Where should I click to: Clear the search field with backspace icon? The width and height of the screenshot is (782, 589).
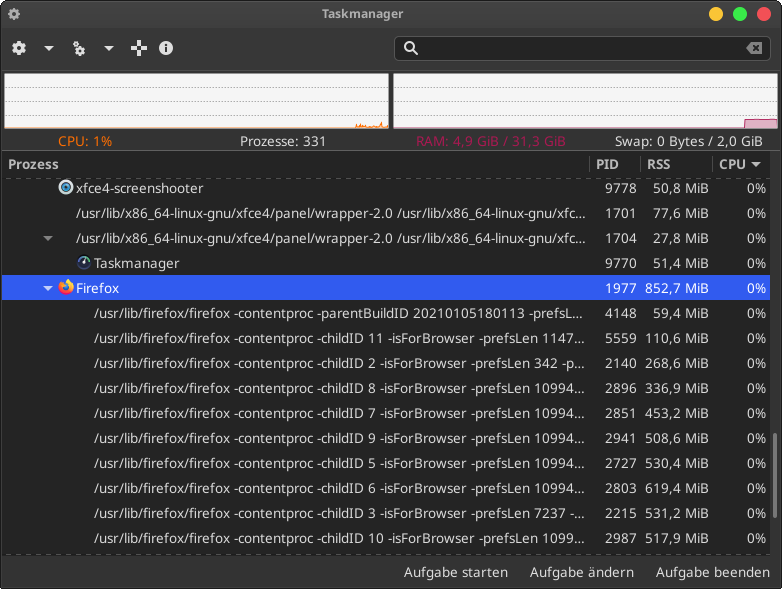[x=754, y=48]
